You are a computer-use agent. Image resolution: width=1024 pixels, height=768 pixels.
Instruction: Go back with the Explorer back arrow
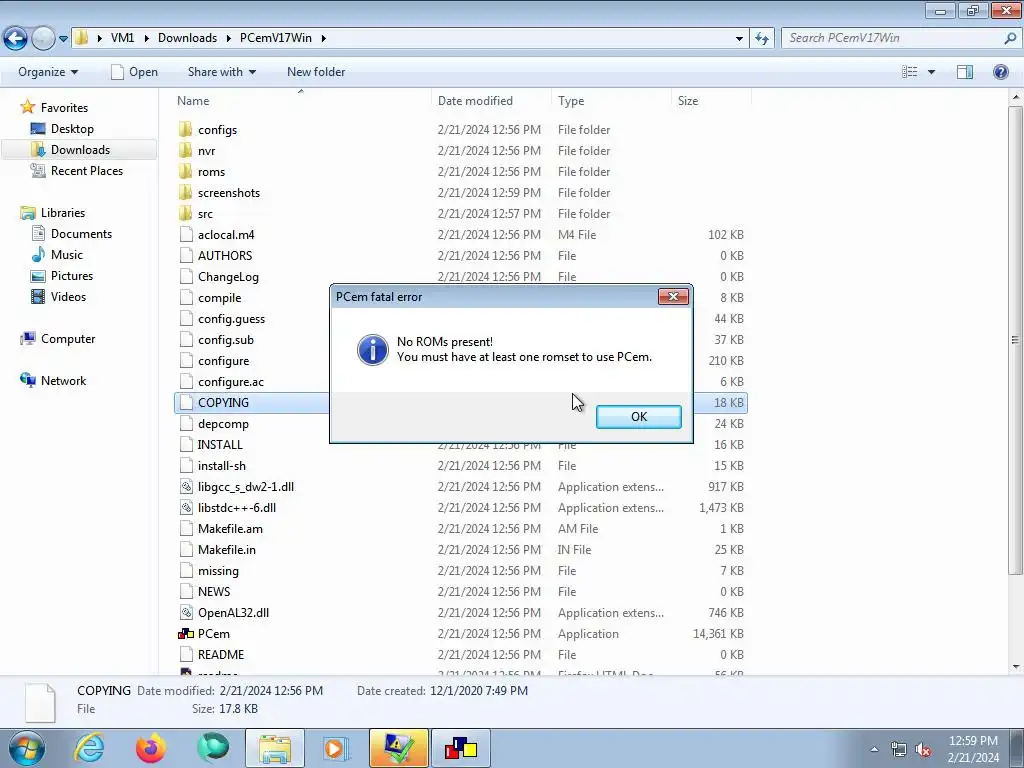pos(16,38)
